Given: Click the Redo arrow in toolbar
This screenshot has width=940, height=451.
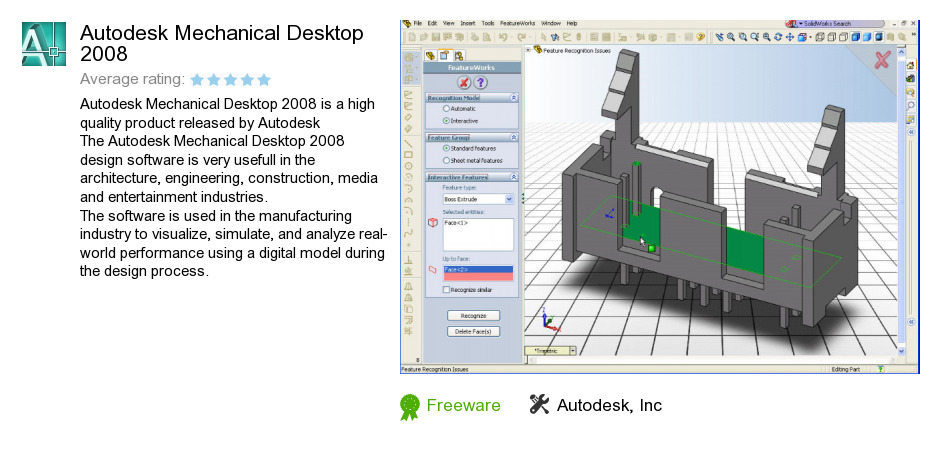Looking at the screenshot, I should (522, 37).
